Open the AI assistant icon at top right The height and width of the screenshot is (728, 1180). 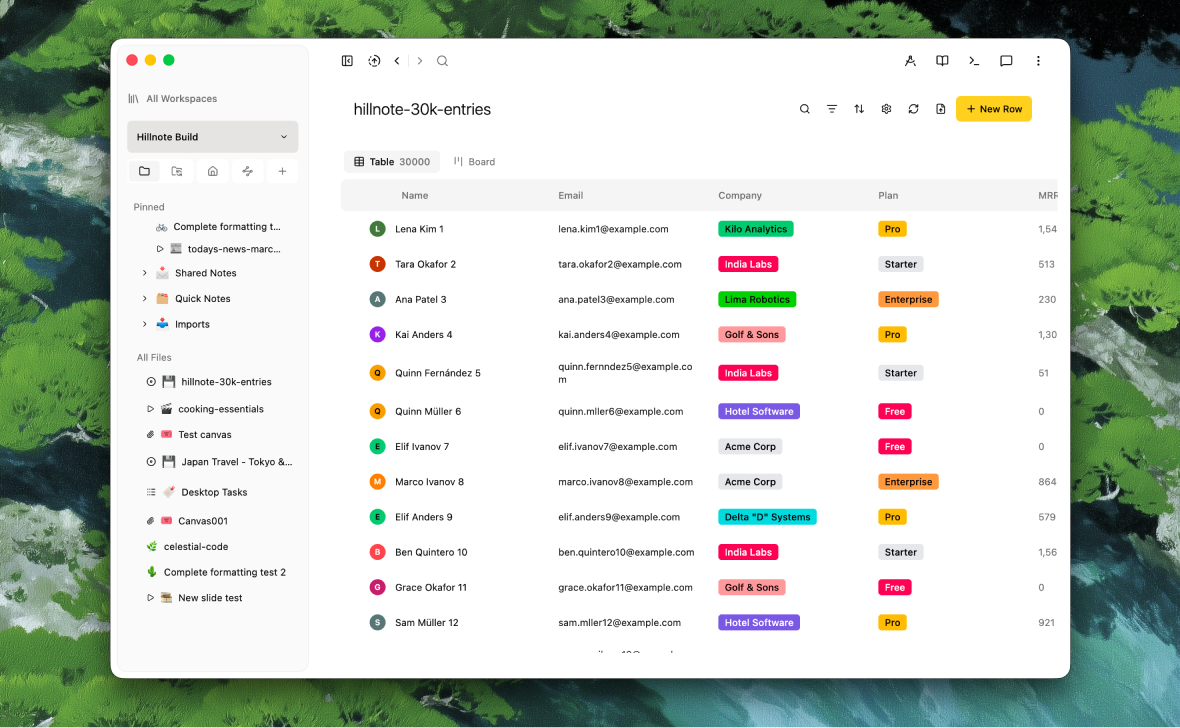click(x=910, y=61)
